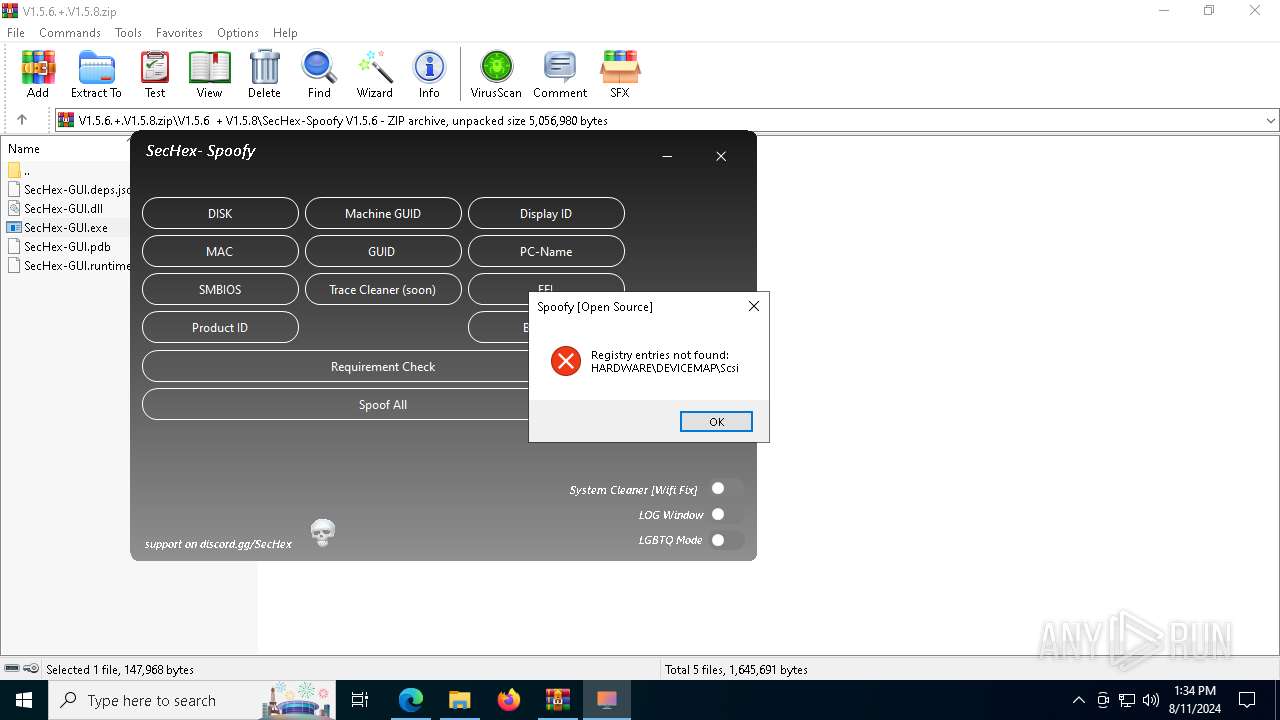Viewport: 1280px width, 720px height.
Task: Open Windows Start menu
Action: coord(24,700)
